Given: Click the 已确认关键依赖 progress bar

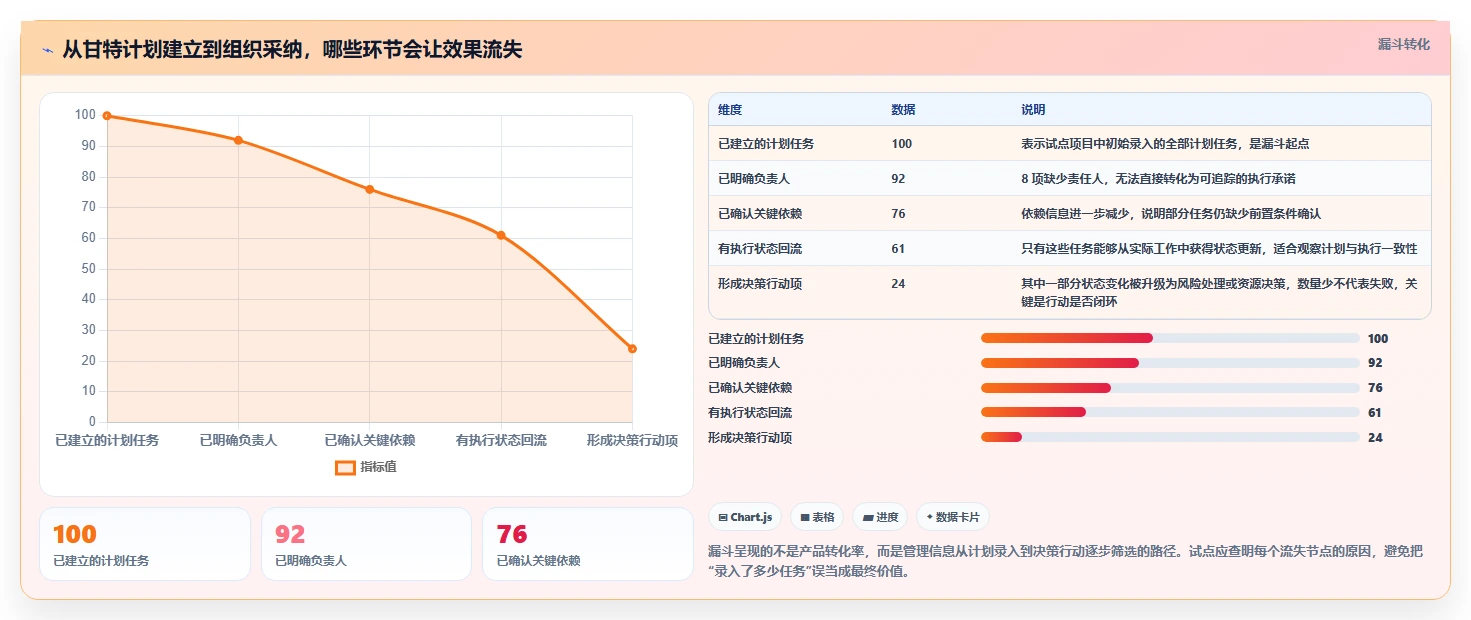Looking at the screenshot, I should [1170, 388].
